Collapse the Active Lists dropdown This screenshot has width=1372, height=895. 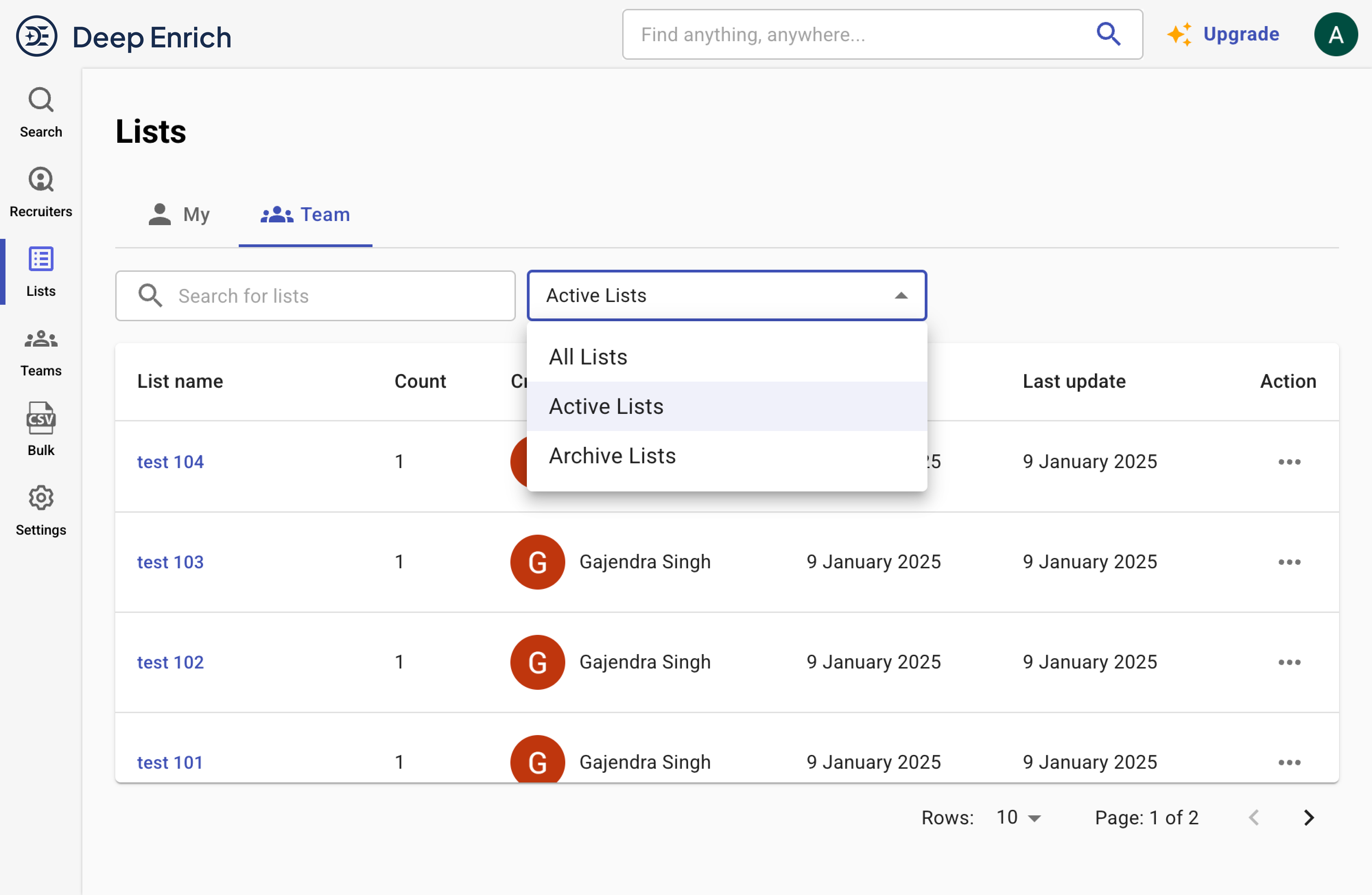coord(900,296)
